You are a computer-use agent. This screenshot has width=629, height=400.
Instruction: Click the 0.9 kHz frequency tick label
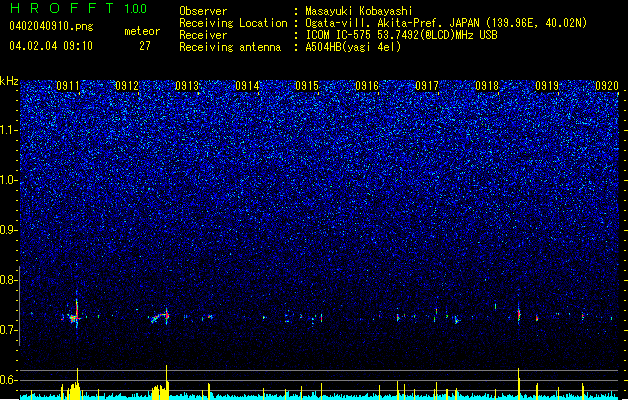[x=9, y=230]
